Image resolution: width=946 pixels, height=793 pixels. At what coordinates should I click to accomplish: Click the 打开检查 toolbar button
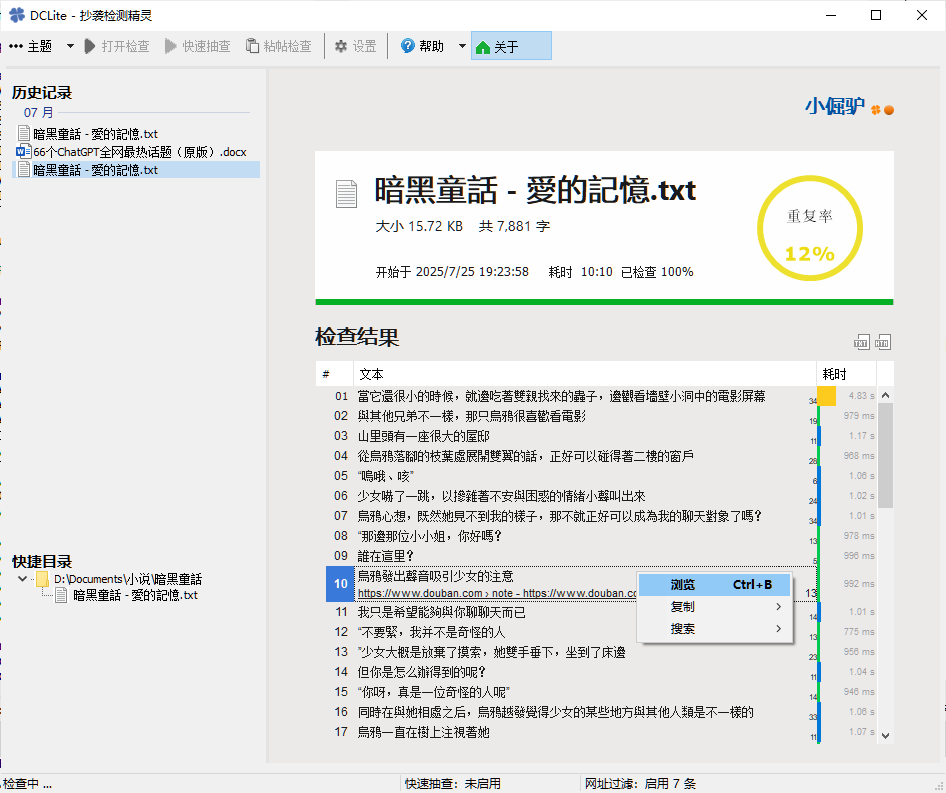pyautogui.click(x=117, y=46)
